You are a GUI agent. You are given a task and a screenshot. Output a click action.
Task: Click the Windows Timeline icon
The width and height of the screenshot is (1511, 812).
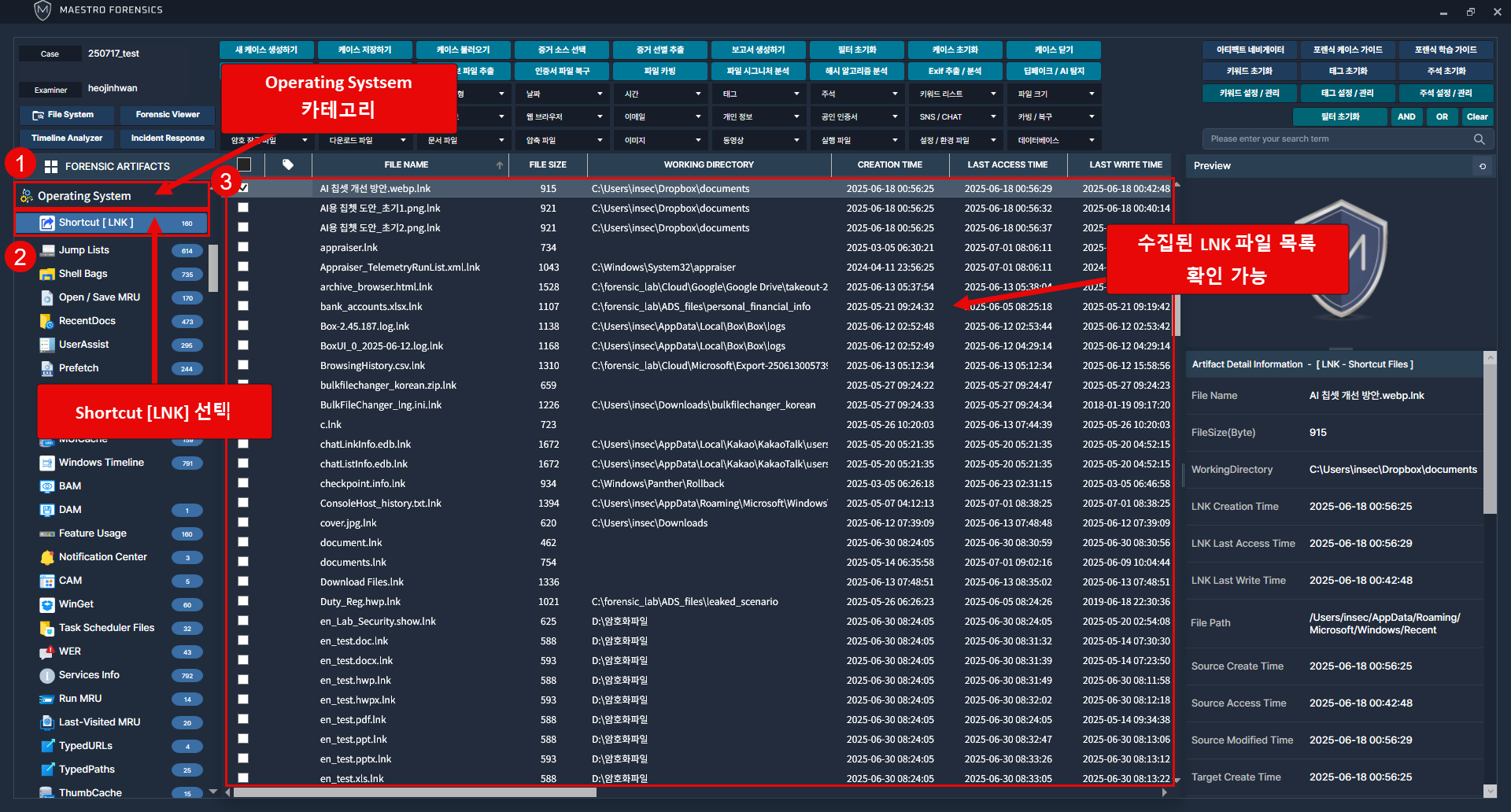46,463
